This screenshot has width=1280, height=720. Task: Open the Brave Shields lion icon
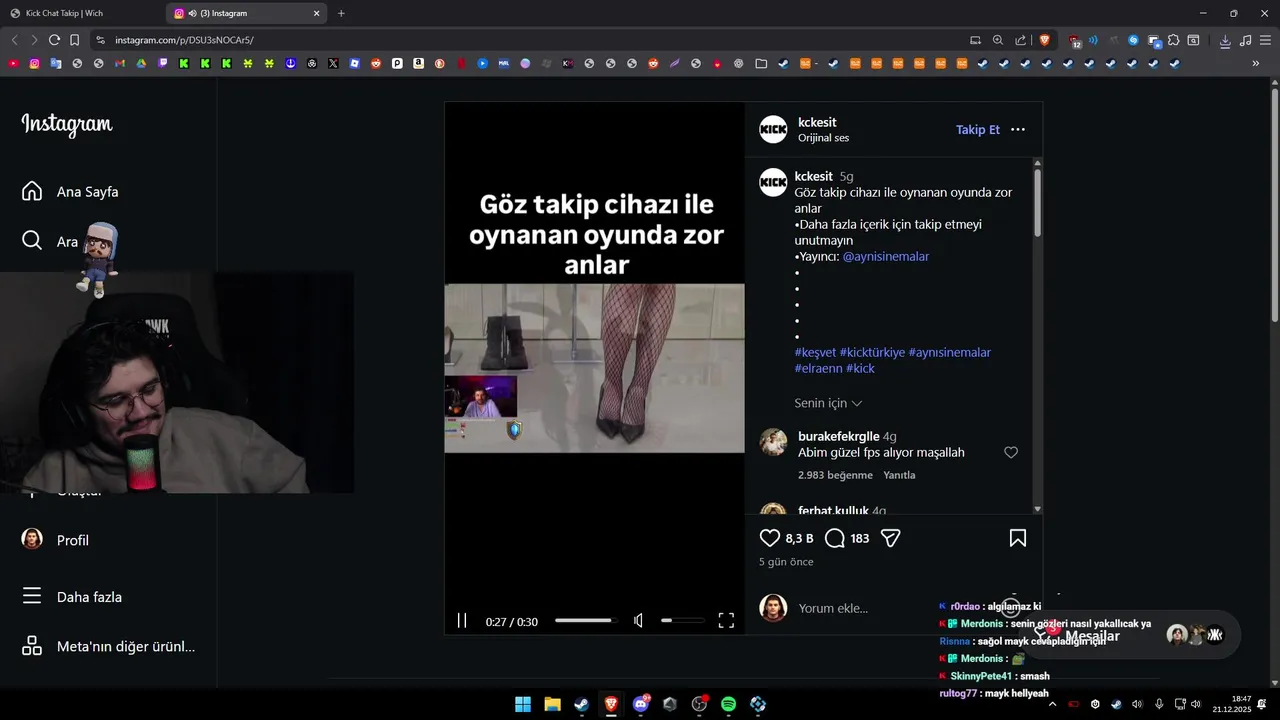point(1044,40)
